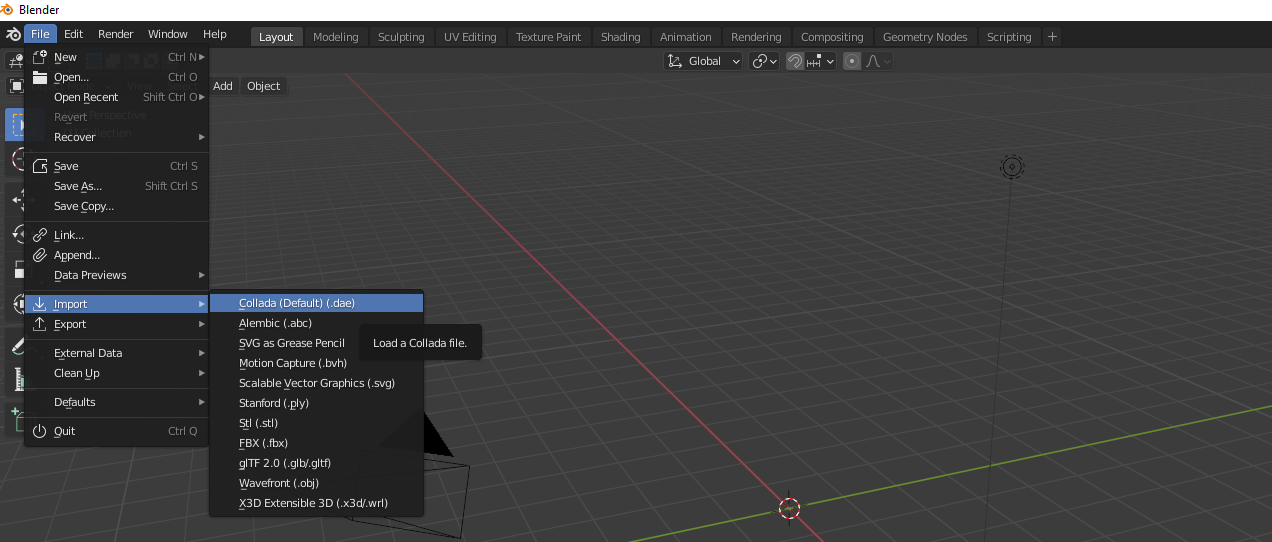1272x542 pixels.
Task: Switch to the Texture Paint workspace
Action: point(548,37)
